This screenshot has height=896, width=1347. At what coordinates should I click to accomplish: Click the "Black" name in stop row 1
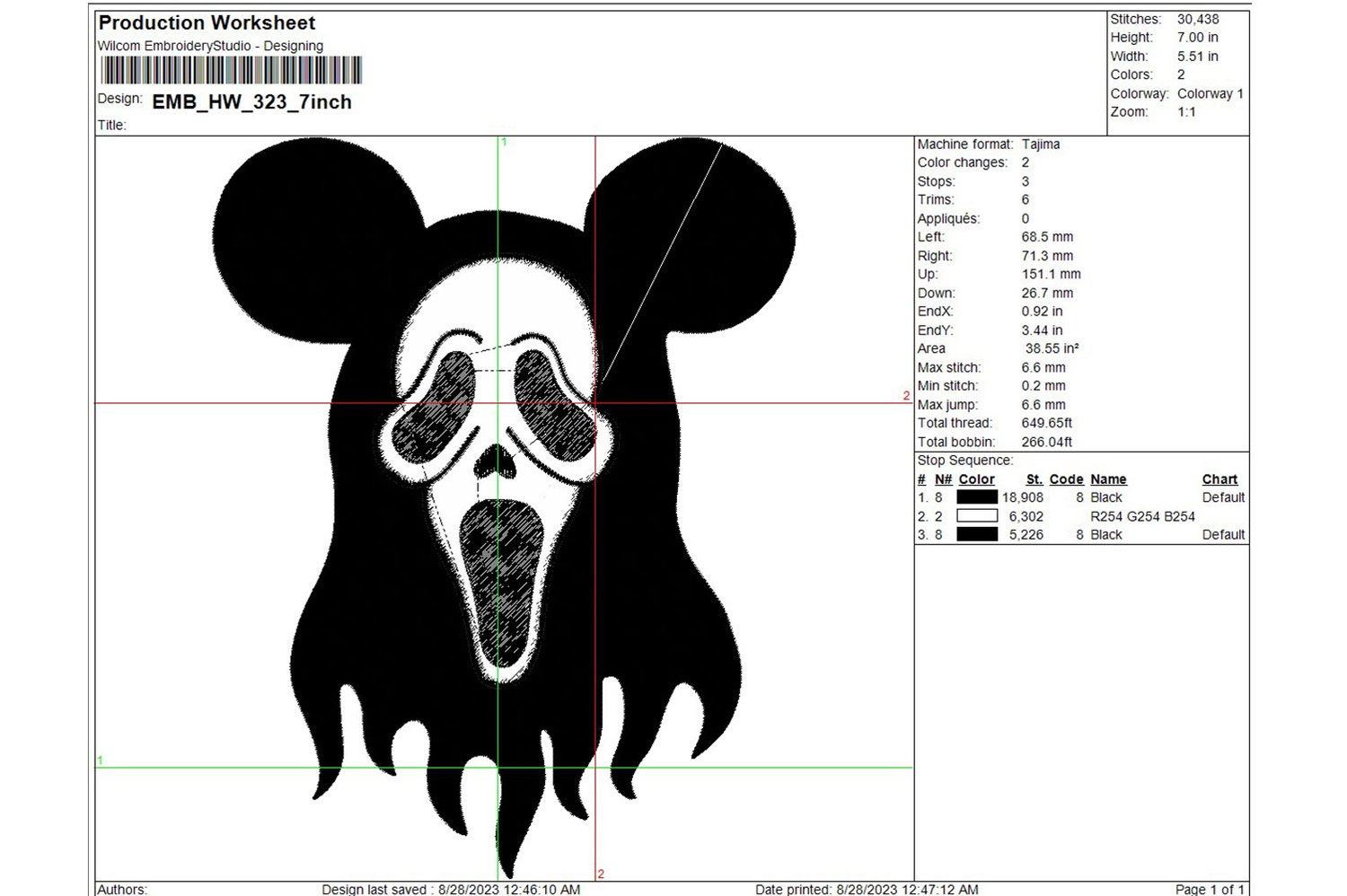(x=1106, y=497)
